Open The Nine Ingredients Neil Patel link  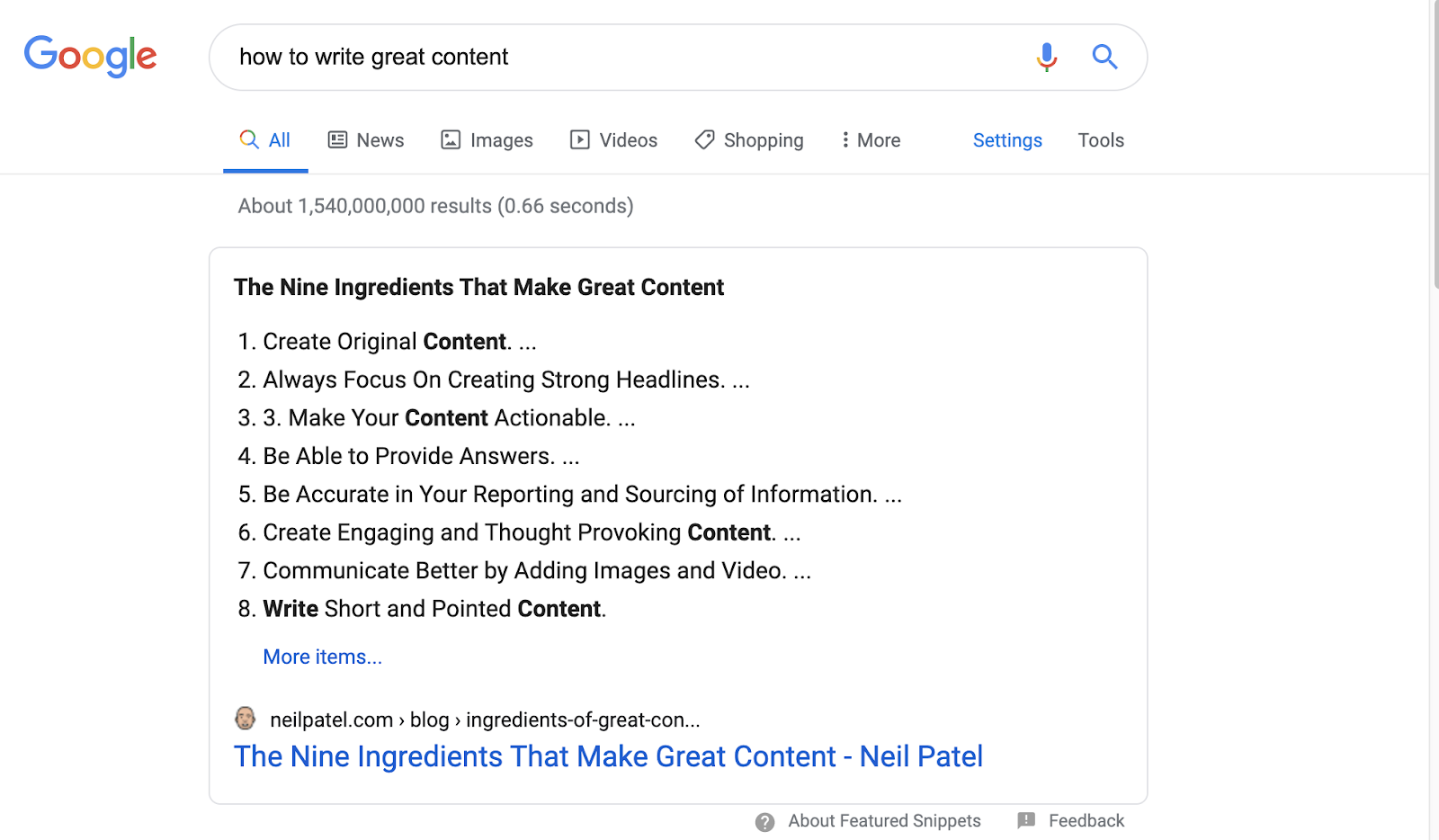point(608,756)
